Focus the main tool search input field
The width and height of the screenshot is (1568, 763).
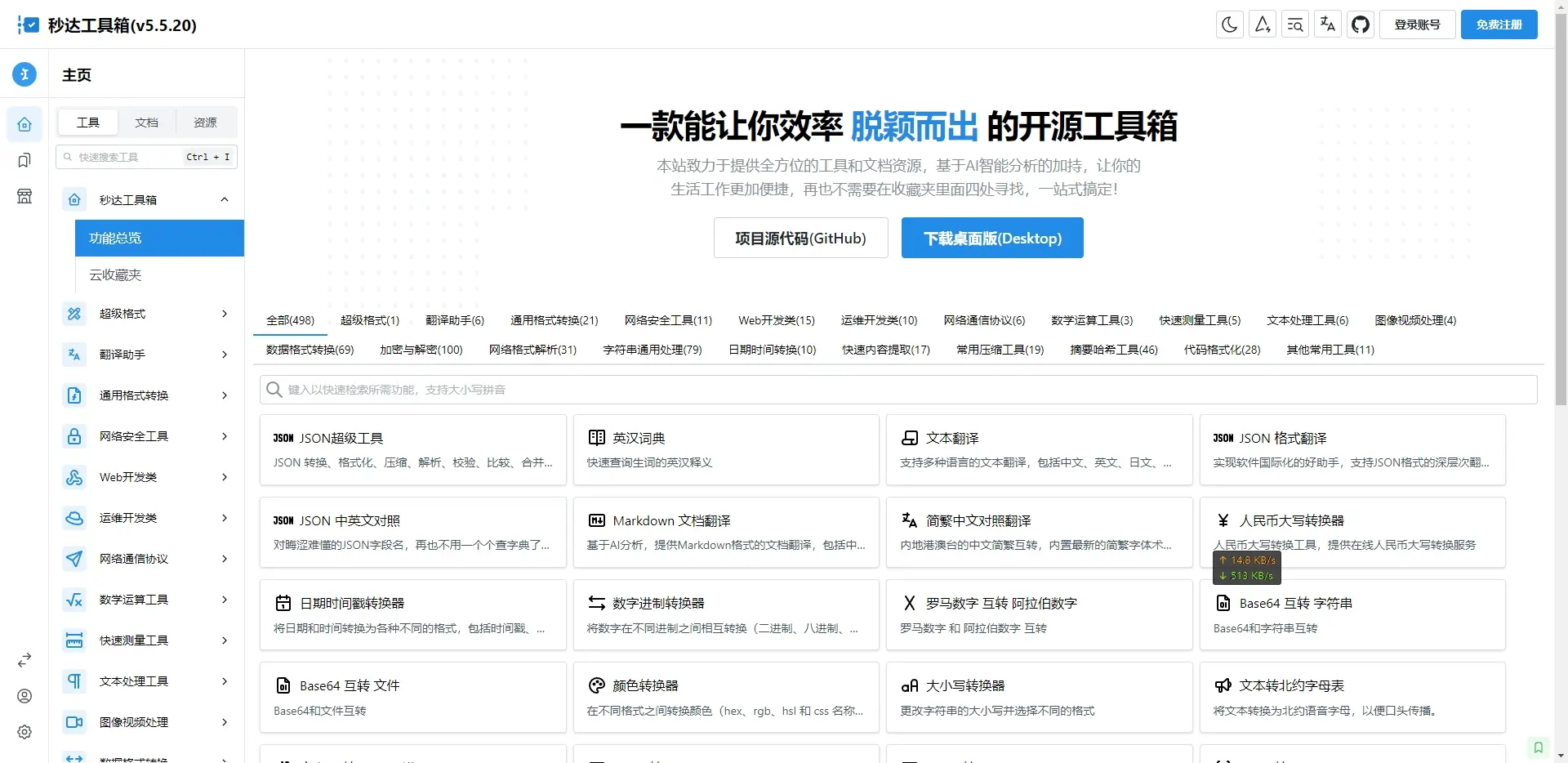[898, 390]
